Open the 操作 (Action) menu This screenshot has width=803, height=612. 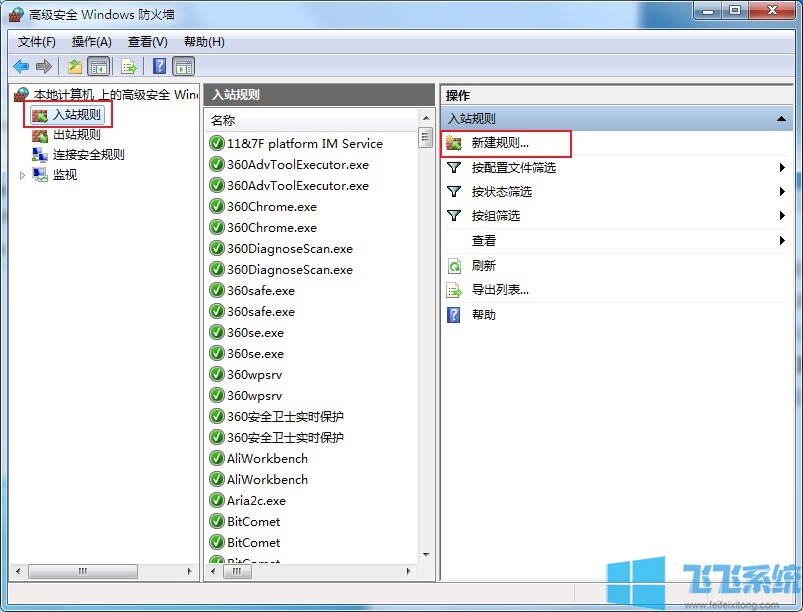[x=91, y=42]
